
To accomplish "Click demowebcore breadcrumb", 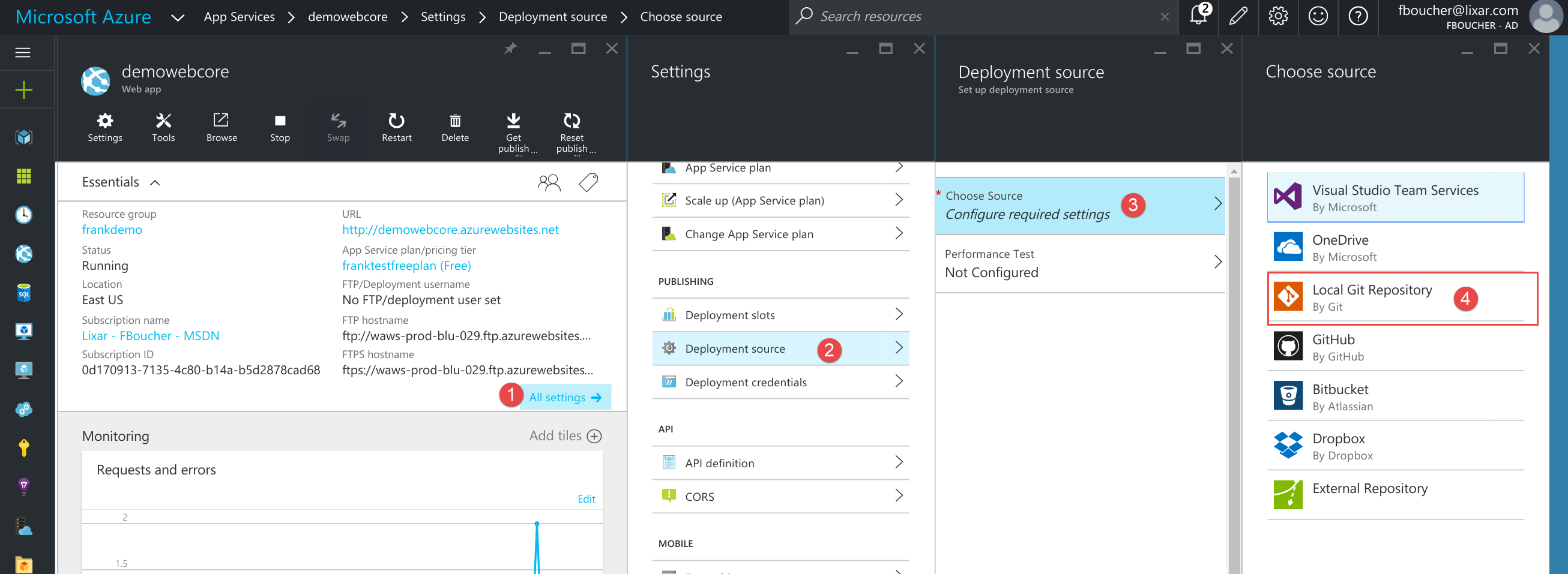I will (348, 17).
